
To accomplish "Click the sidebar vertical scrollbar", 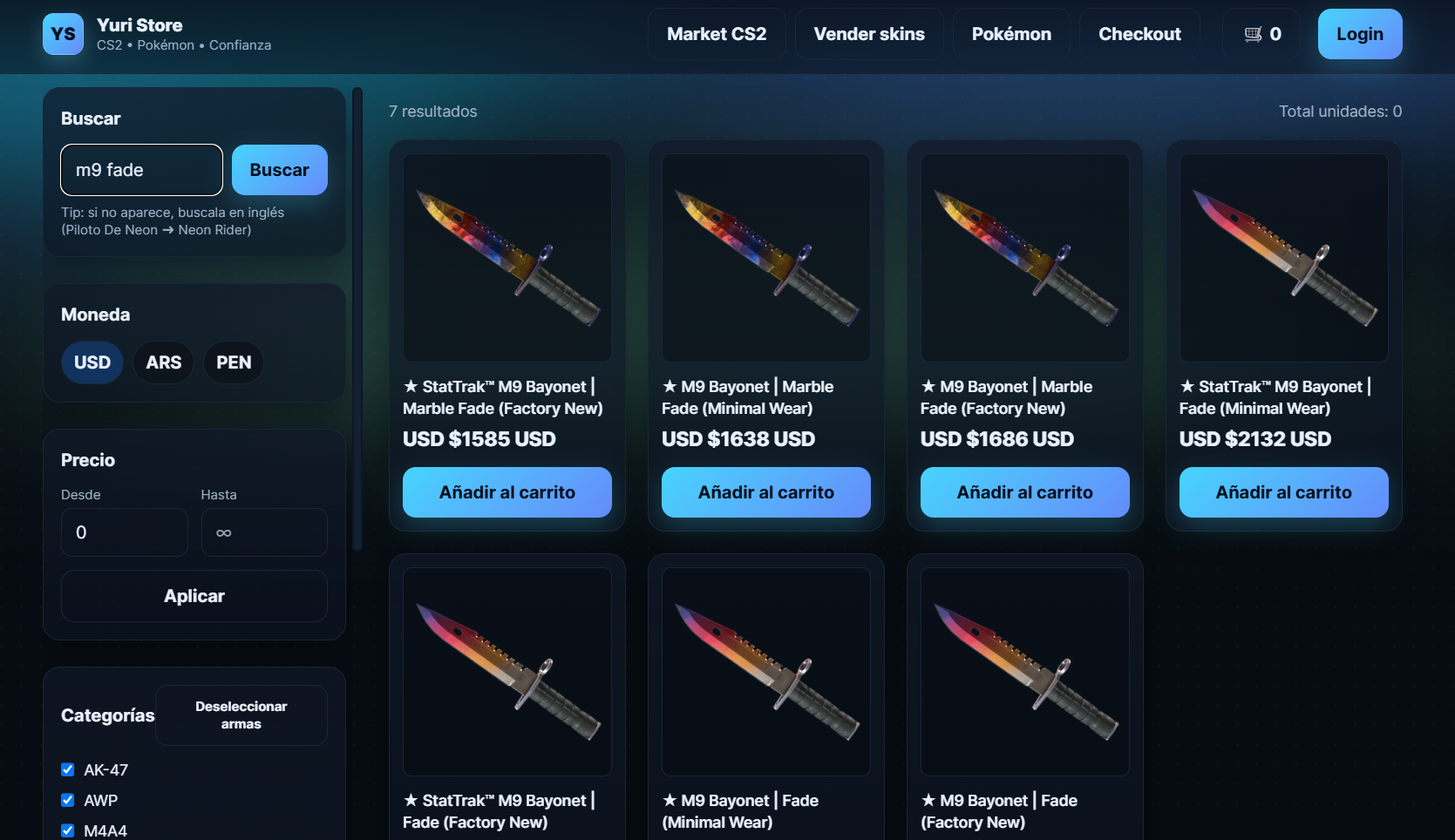I will (x=357, y=319).
